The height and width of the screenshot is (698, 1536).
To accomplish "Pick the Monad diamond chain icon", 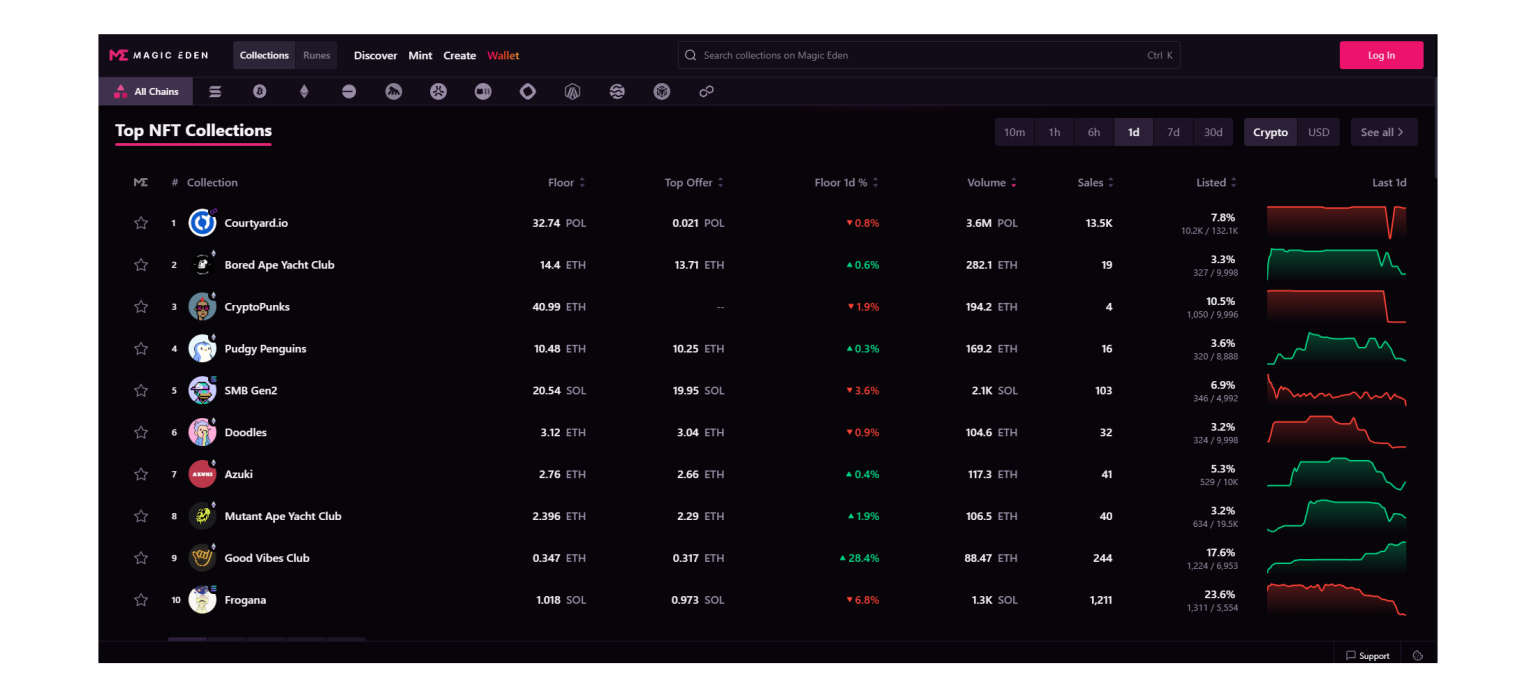I will tap(528, 92).
